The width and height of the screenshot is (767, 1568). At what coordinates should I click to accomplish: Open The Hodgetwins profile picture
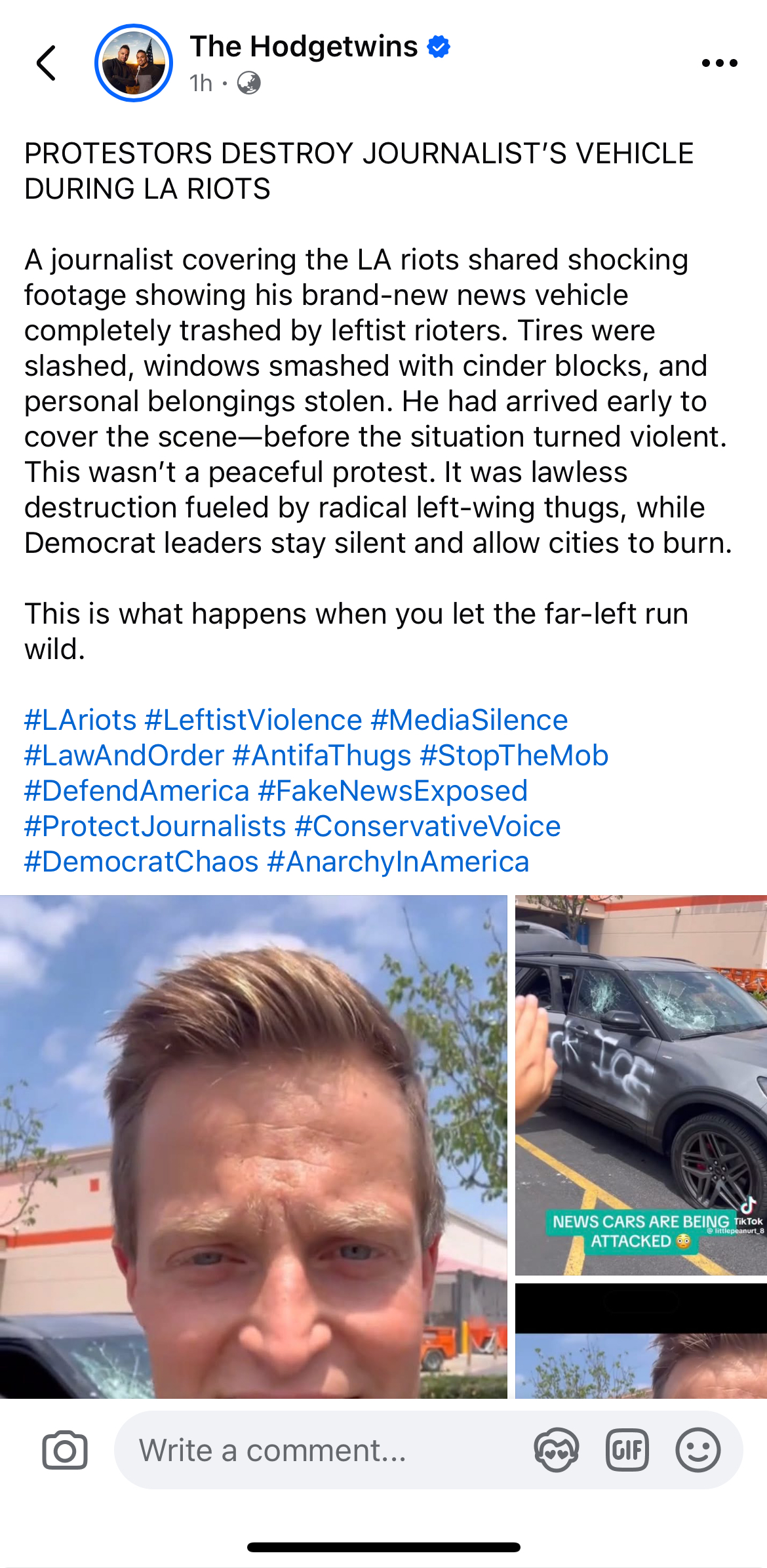(x=134, y=63)
